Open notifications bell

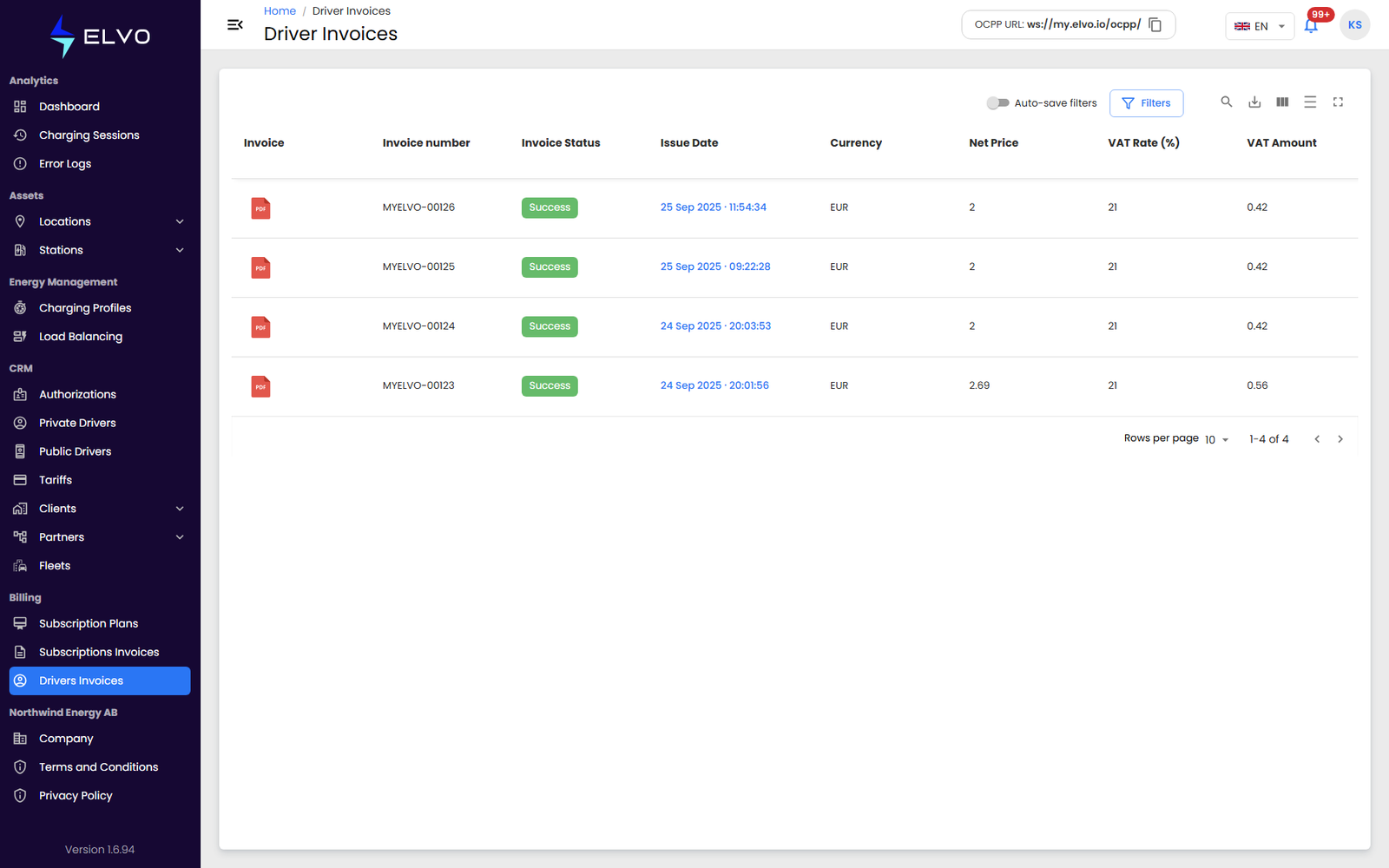1311,26
